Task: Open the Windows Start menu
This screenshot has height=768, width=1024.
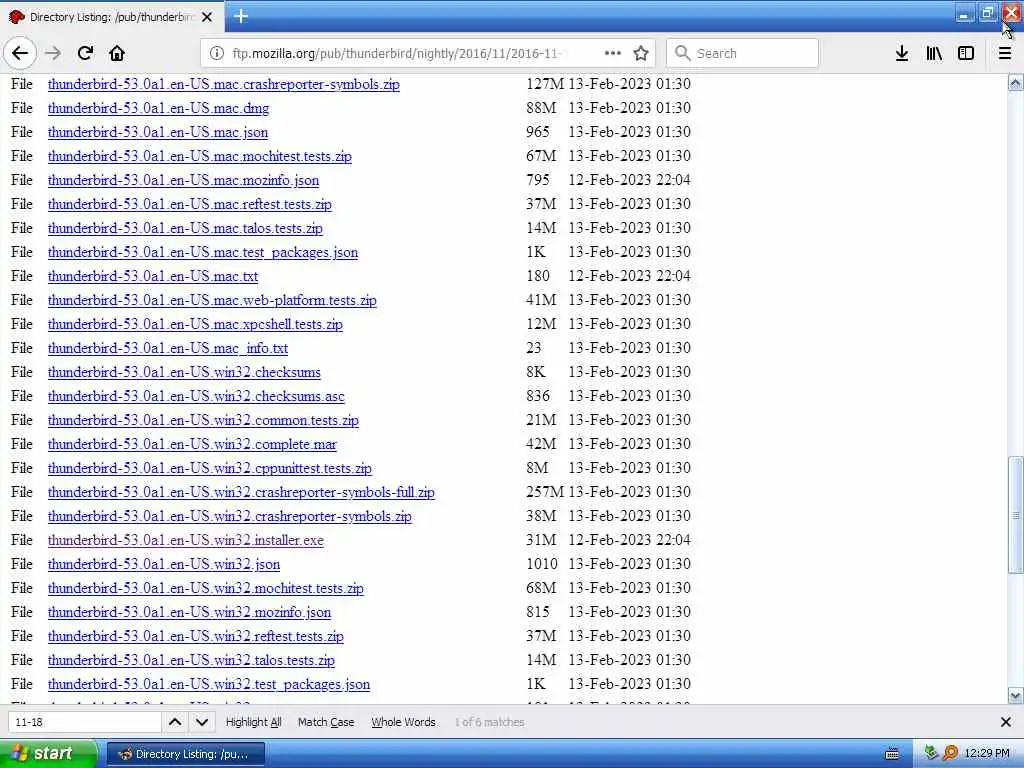Action: click(48, 753)
